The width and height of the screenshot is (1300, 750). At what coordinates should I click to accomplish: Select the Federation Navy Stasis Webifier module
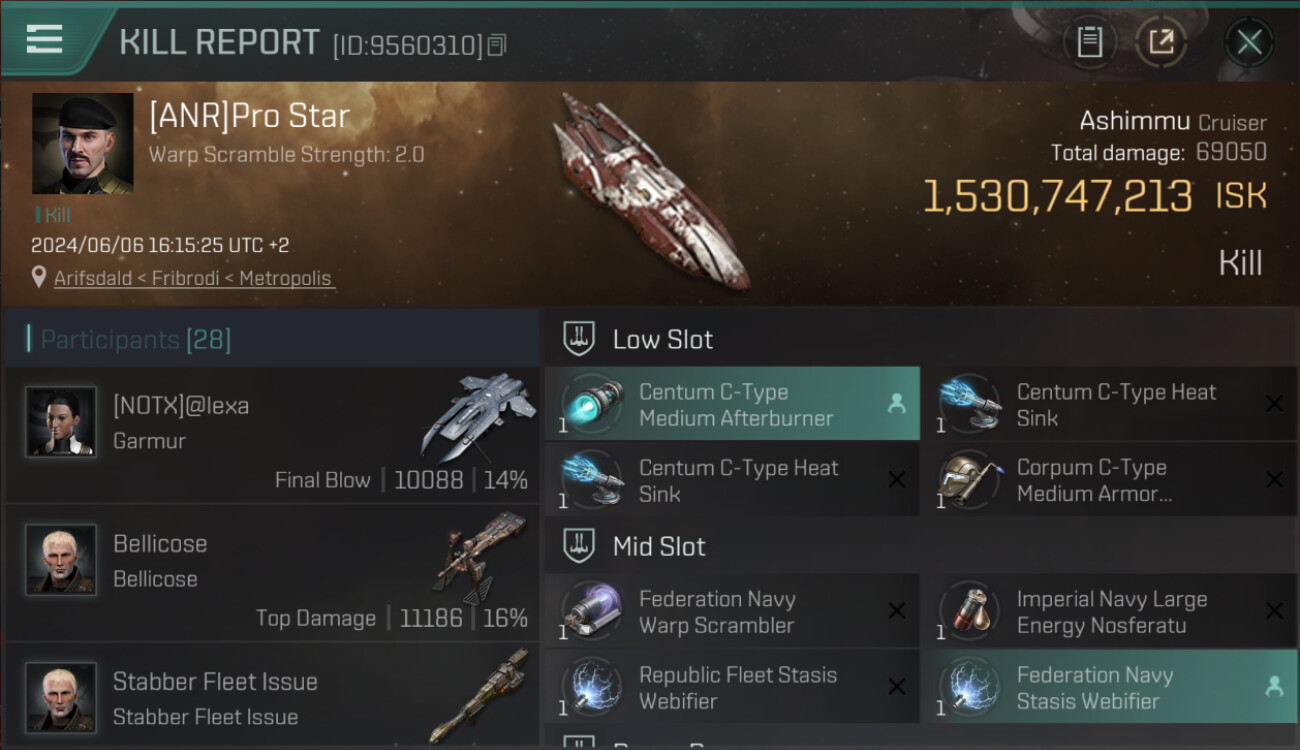point(1108,687)
